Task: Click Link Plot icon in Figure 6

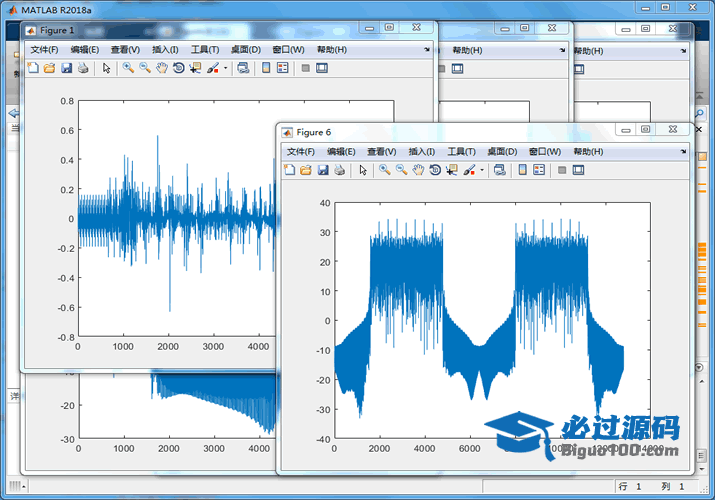Action: click(500, 170)
